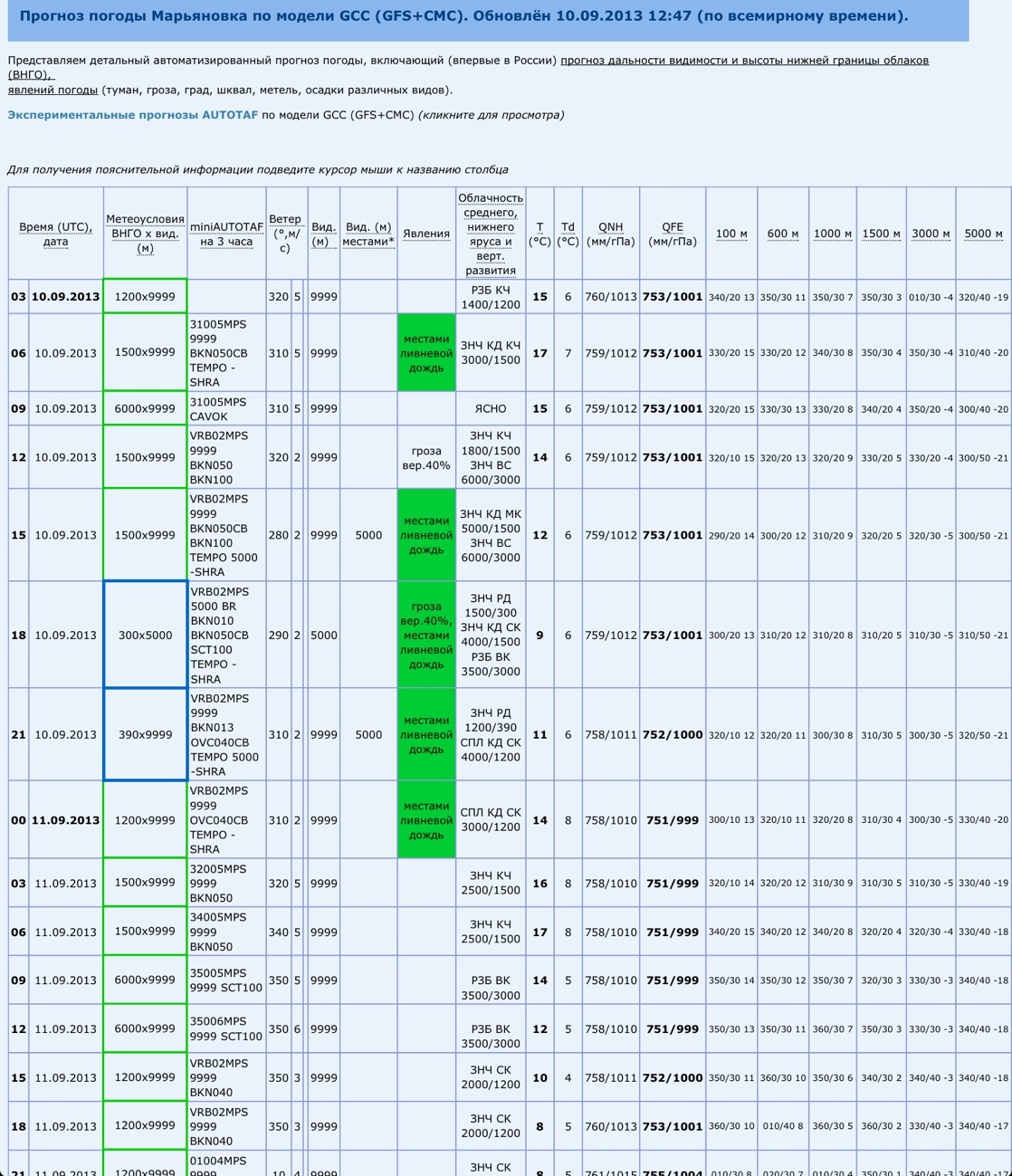1012x1176 pixels.
Task: Click the 5000 м column header
Action: [x=983, y=234]
